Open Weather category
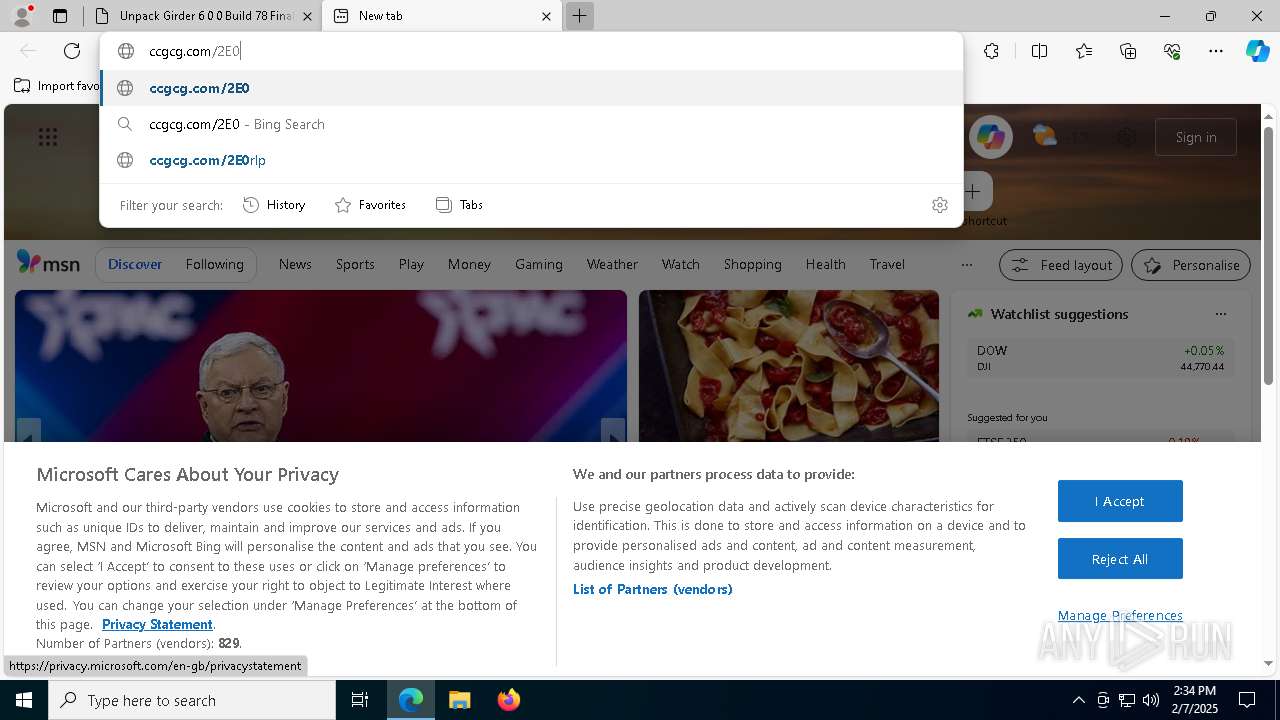This screenshot has height=720, width=1280. click(x=612, y=264)
